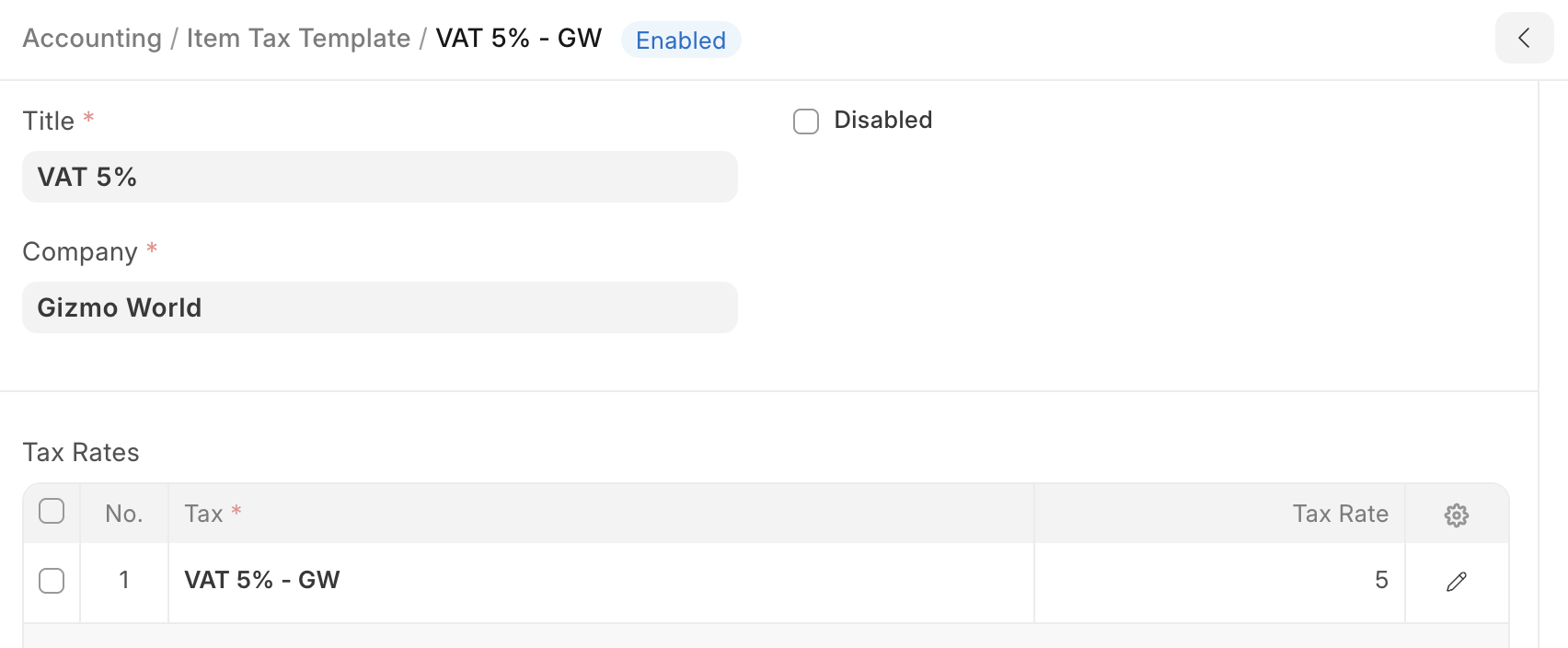
Task: Focus the Title field containing VAT 5%
Action: tap(379, 177)
